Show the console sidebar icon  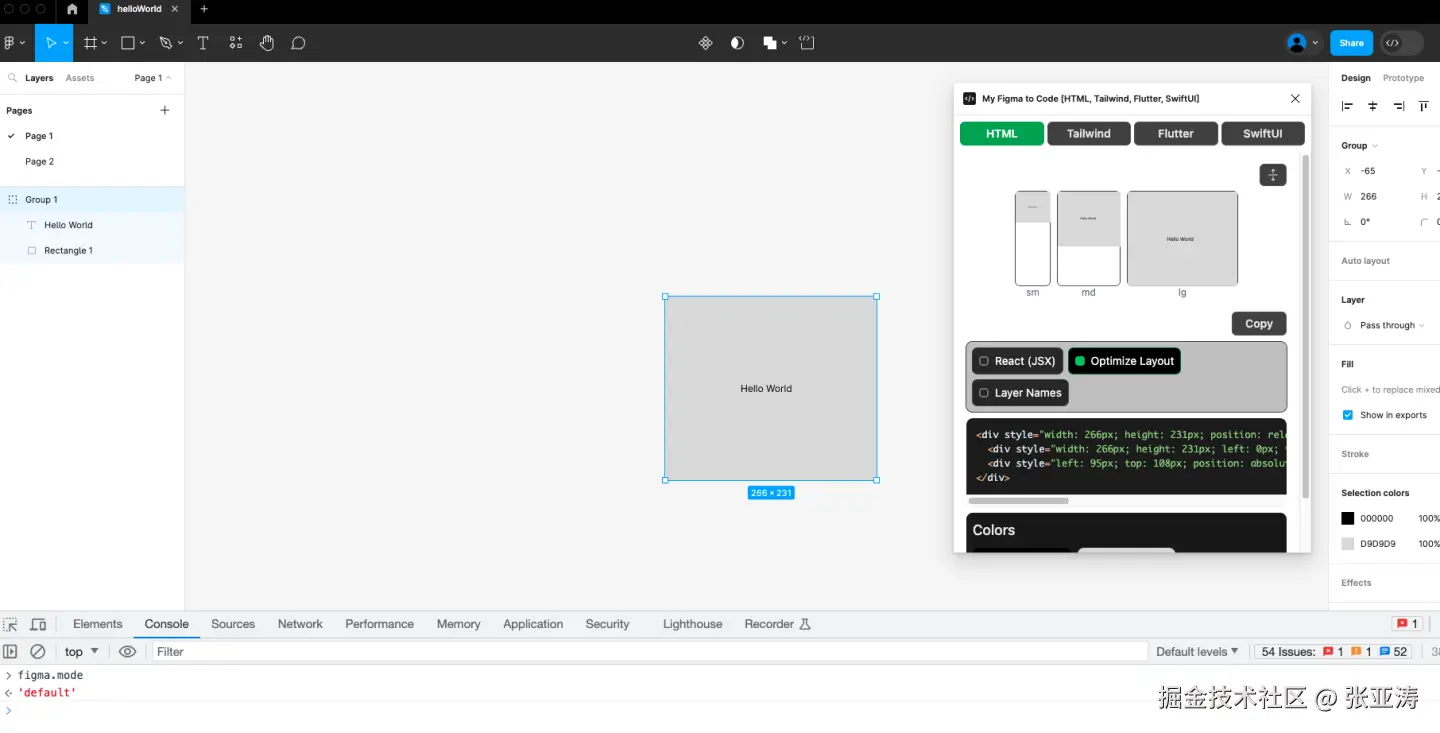point(11,651)
